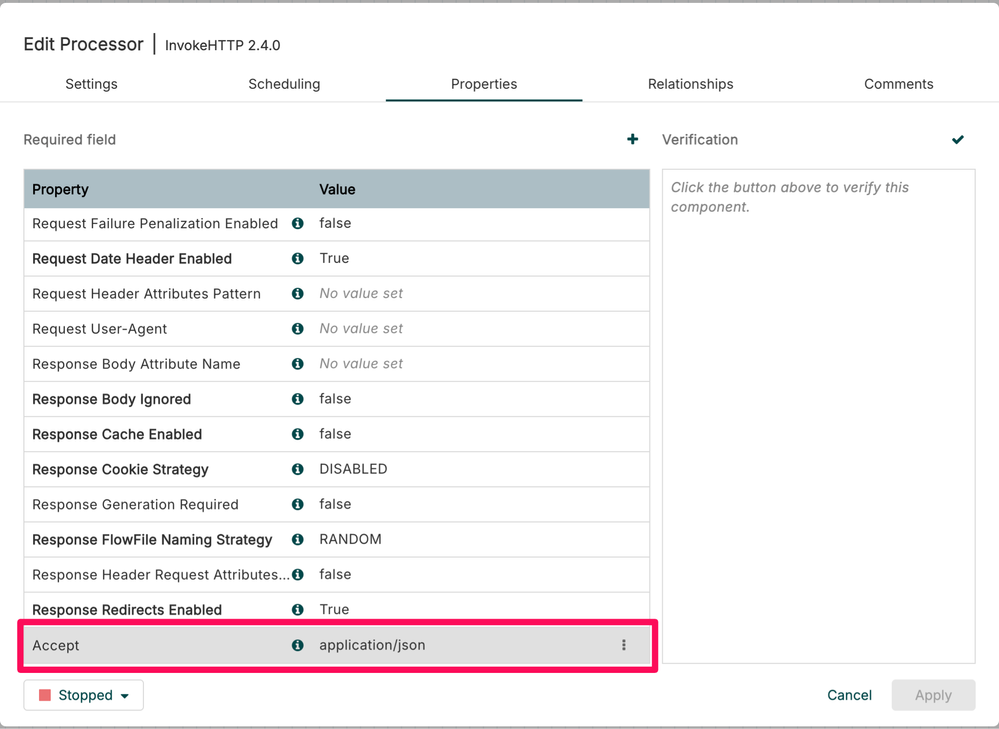Edit the application/json value for Accept
Image resolution: width=999 pixels, height=729 pixels.
(x=372, y=645)
